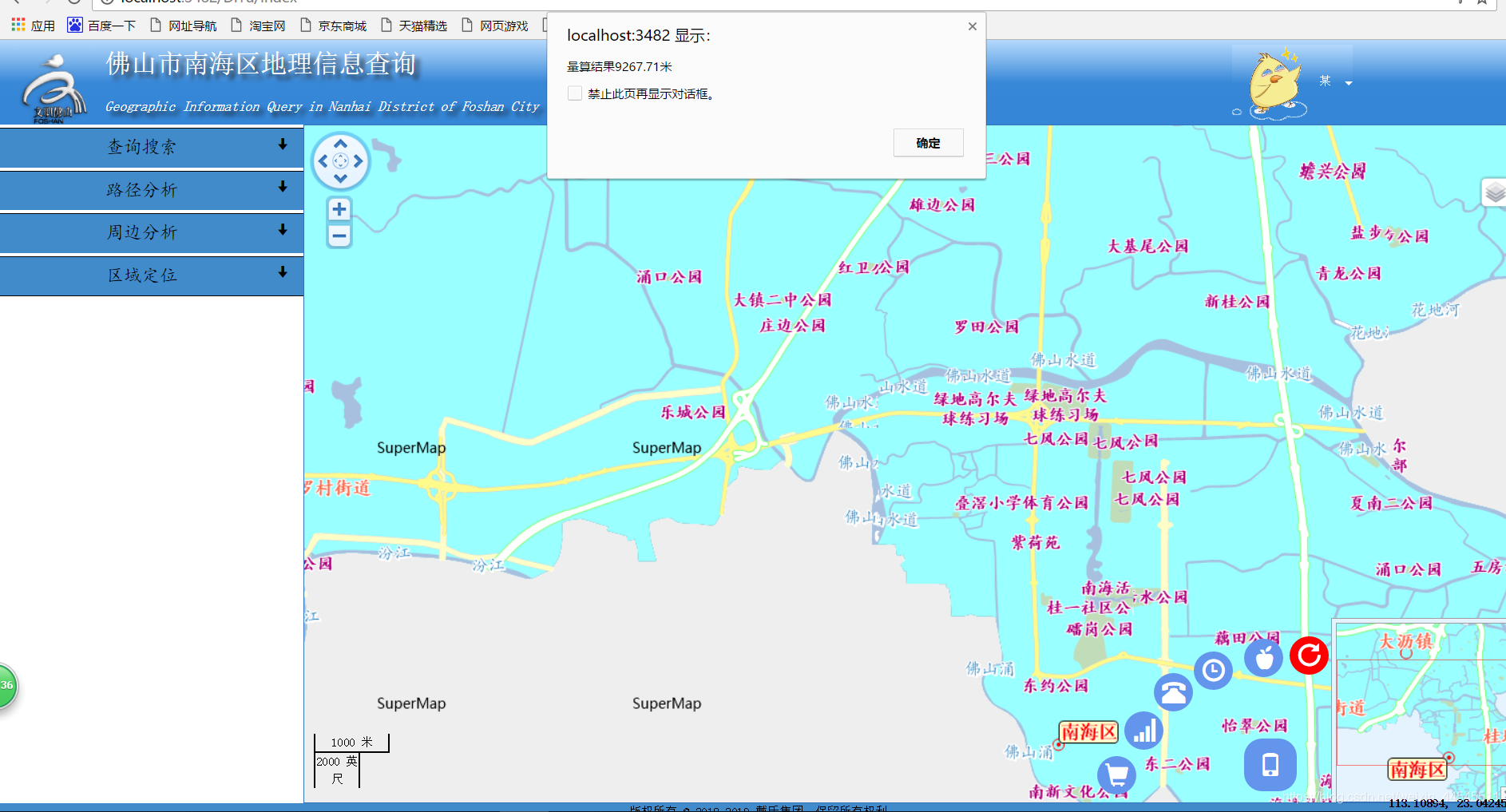This screenshot has width=1506, height=812.
Task: Close the localhost alert dialog
Action: coord(972,26)
